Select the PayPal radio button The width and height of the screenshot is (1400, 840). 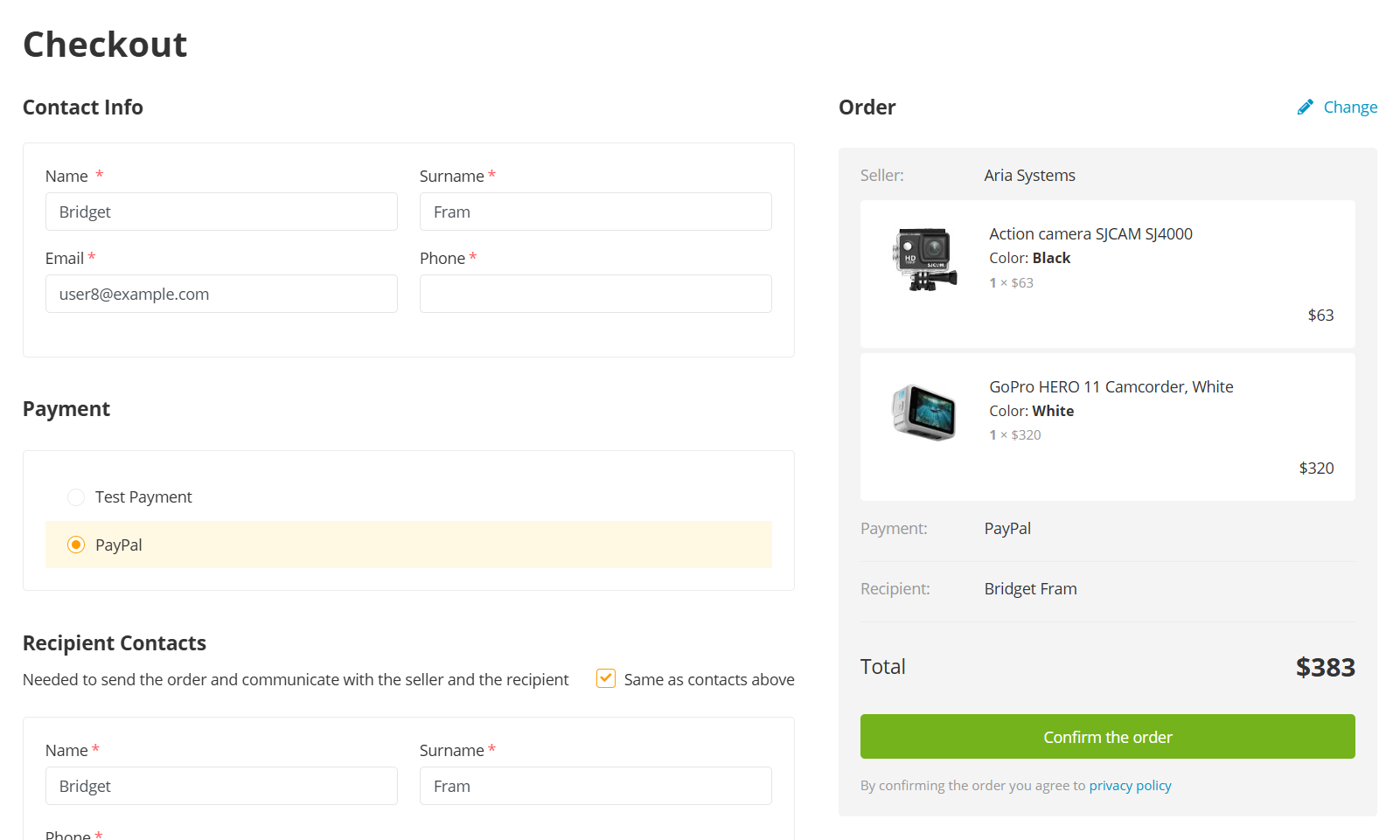pos(76,545)
